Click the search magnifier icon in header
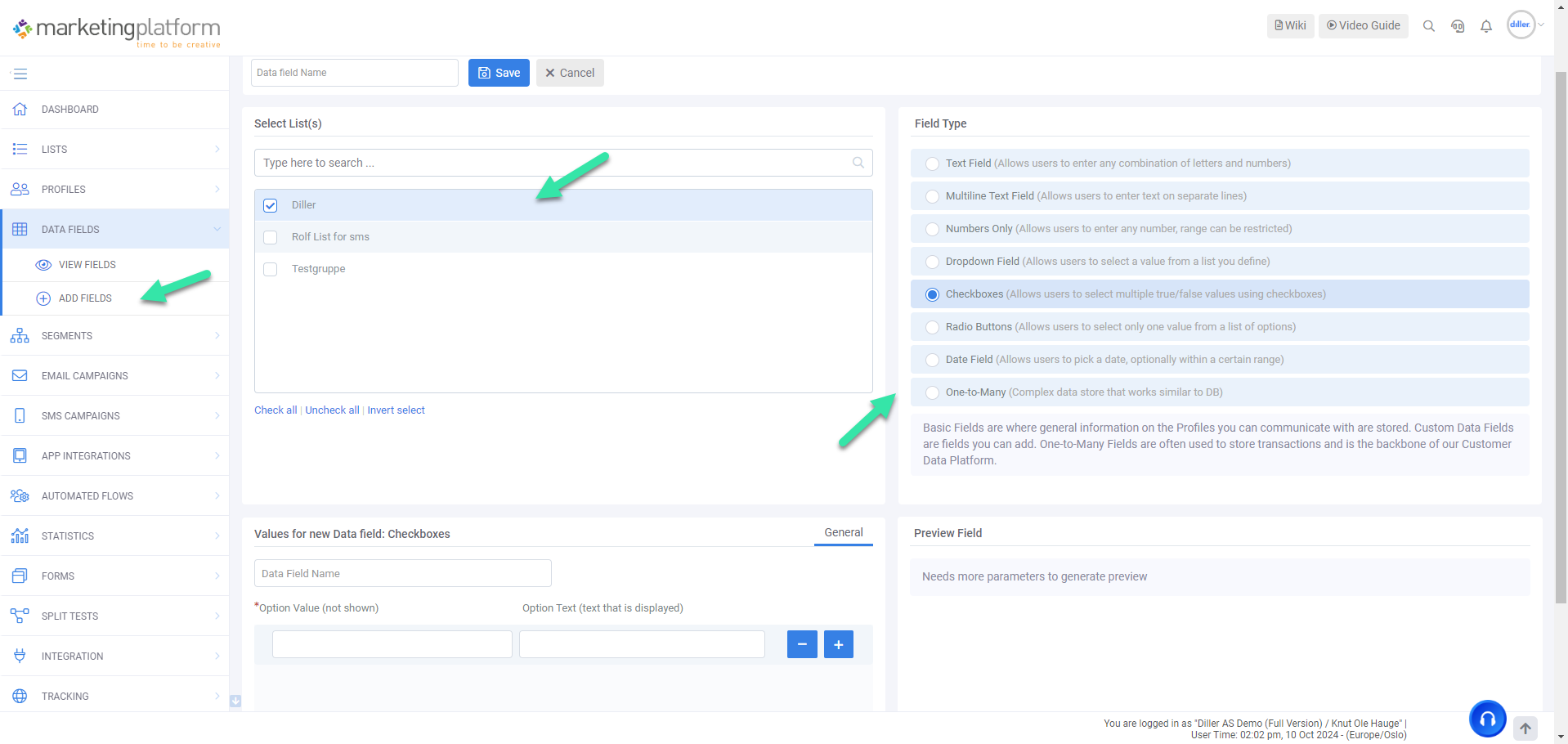Image resolution: width=1568 pixels, height=744 pixels. [1428, 26]
